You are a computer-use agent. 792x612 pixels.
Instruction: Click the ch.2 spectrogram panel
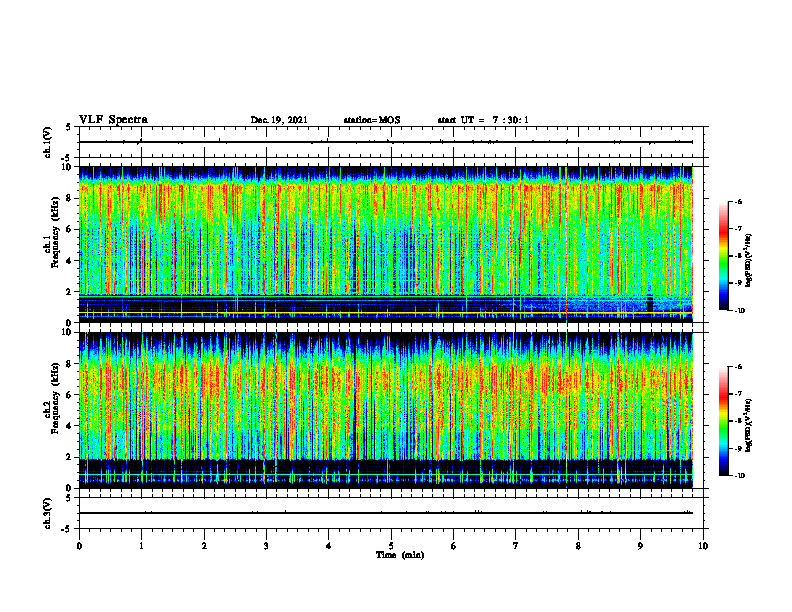click(x=386, y=410)
